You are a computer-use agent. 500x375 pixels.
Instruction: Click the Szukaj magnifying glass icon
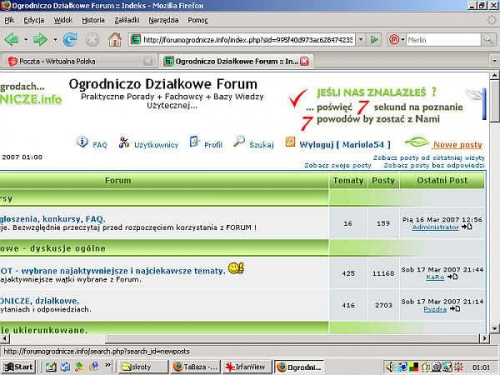coord(239,141)
